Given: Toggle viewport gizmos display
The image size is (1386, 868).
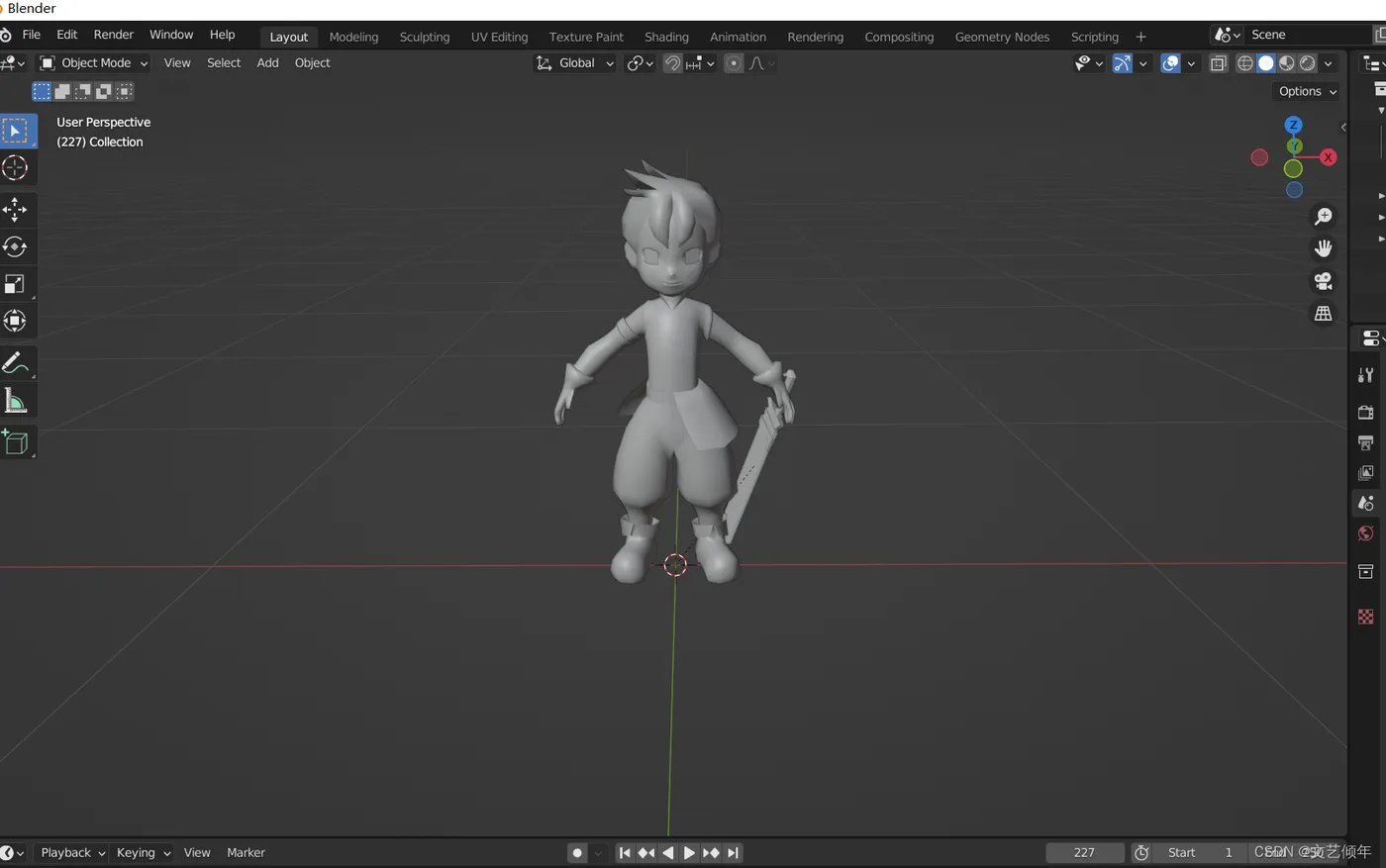Looking at the screenshot, I should point(1122,63).
